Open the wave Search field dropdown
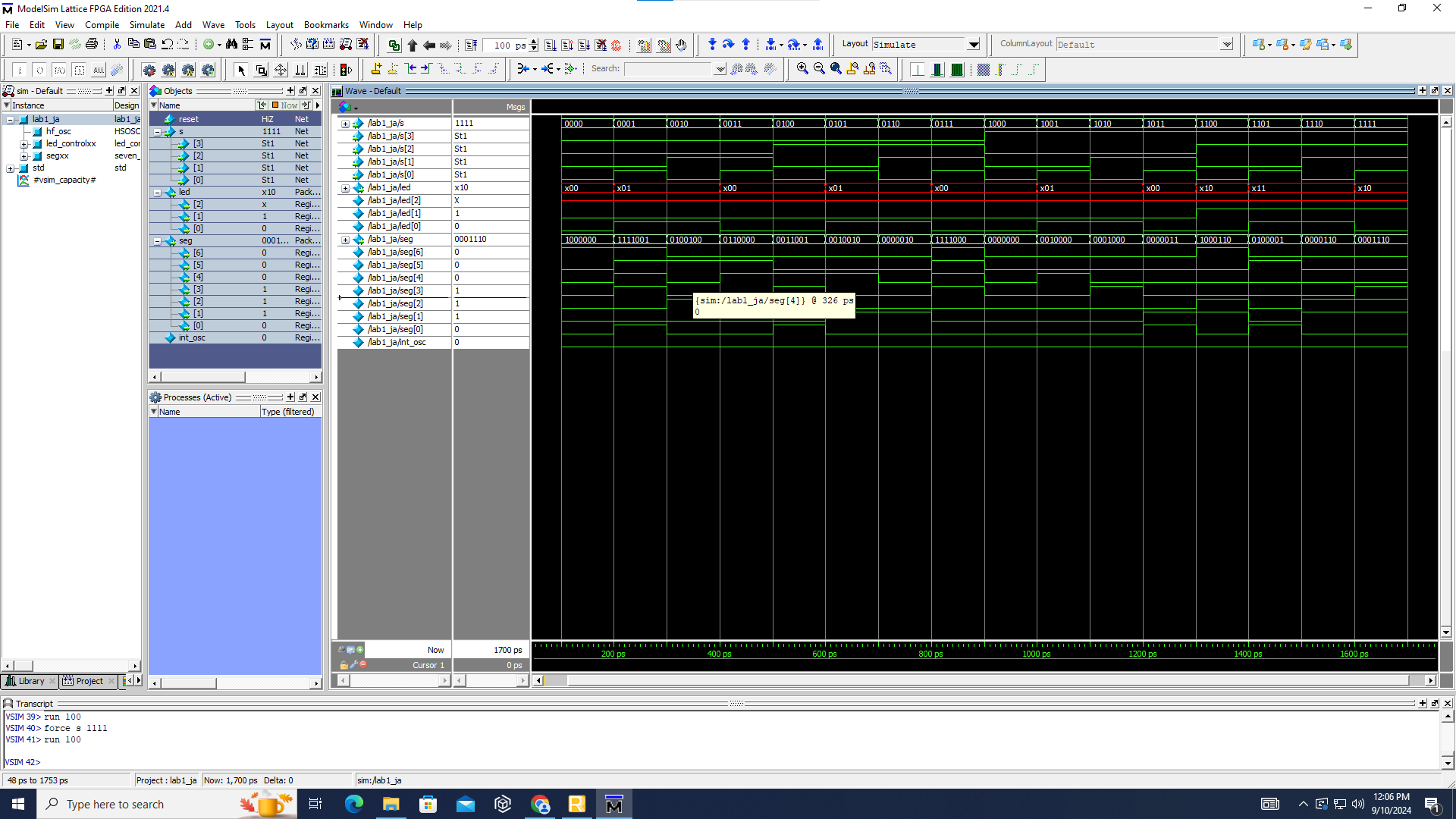The height and width of the screenshot is (819, 1456). click(x=720, y=69)
